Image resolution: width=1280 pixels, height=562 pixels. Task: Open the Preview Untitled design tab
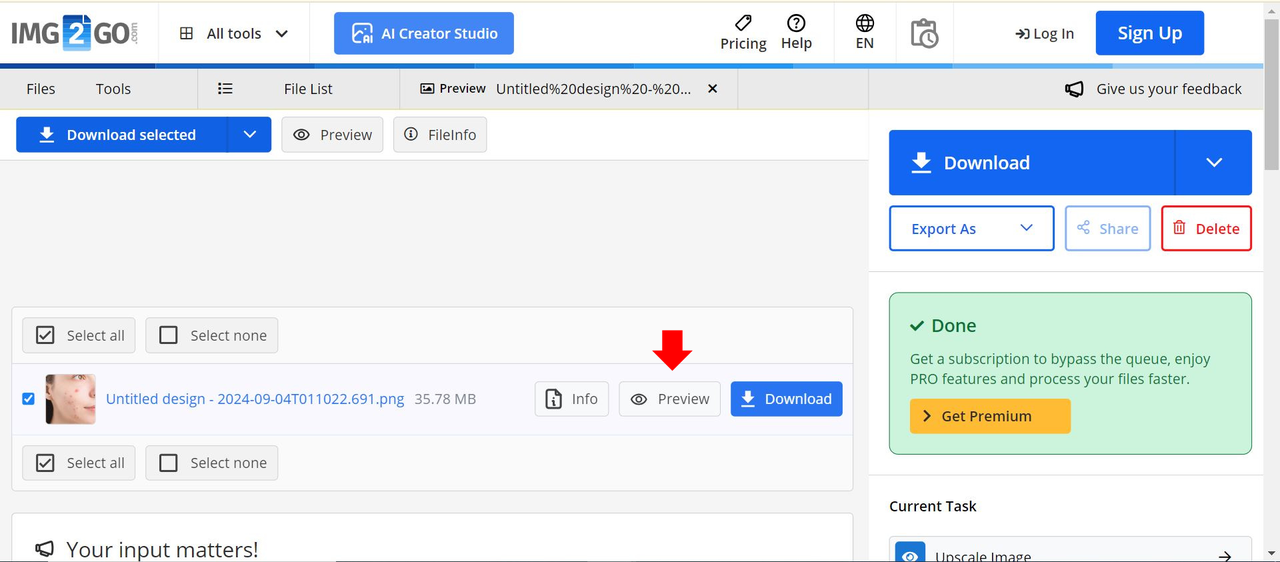click(x=555, y=89)
